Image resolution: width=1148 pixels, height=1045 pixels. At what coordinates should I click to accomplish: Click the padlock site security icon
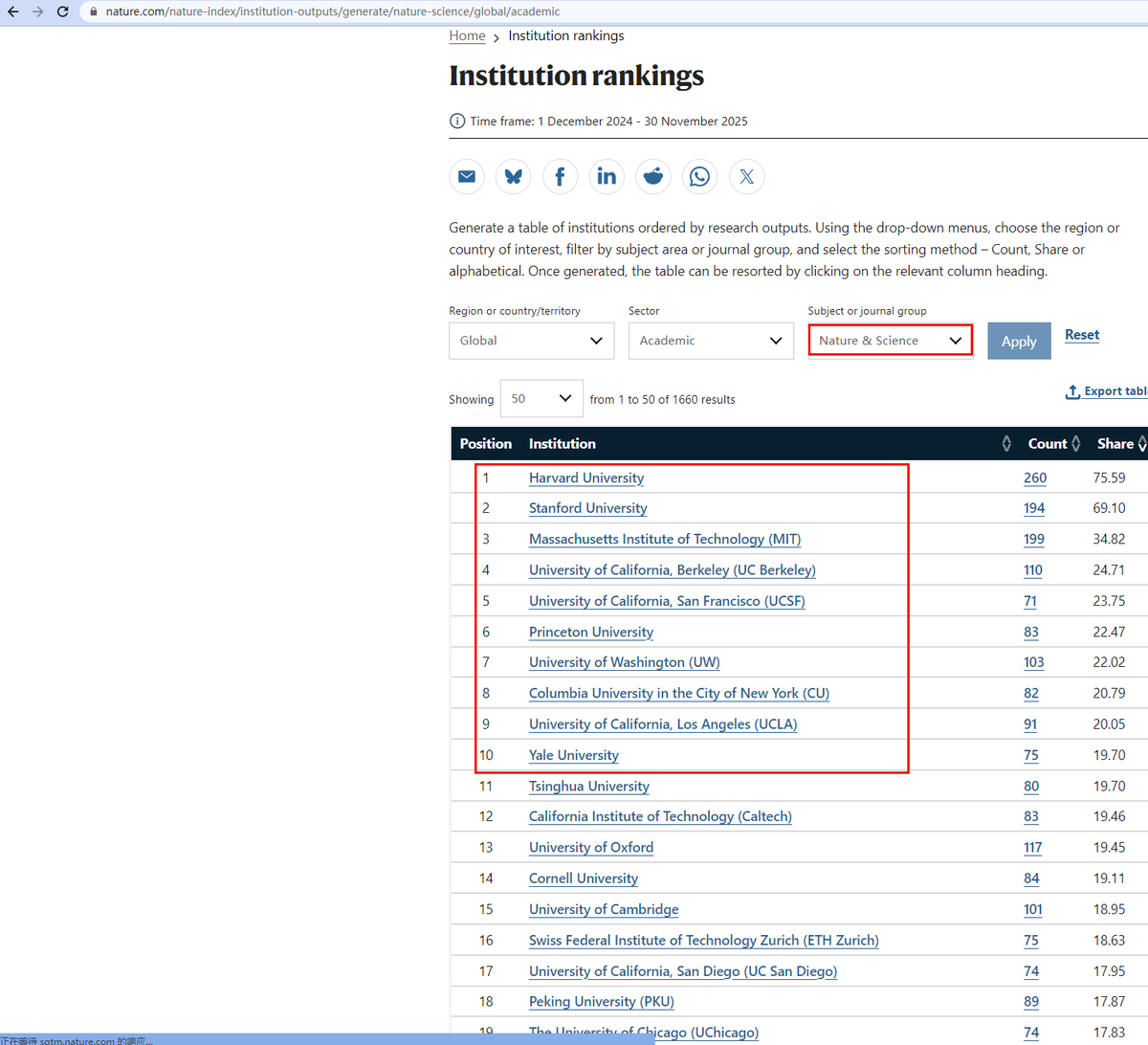click(x=93, y=11)
